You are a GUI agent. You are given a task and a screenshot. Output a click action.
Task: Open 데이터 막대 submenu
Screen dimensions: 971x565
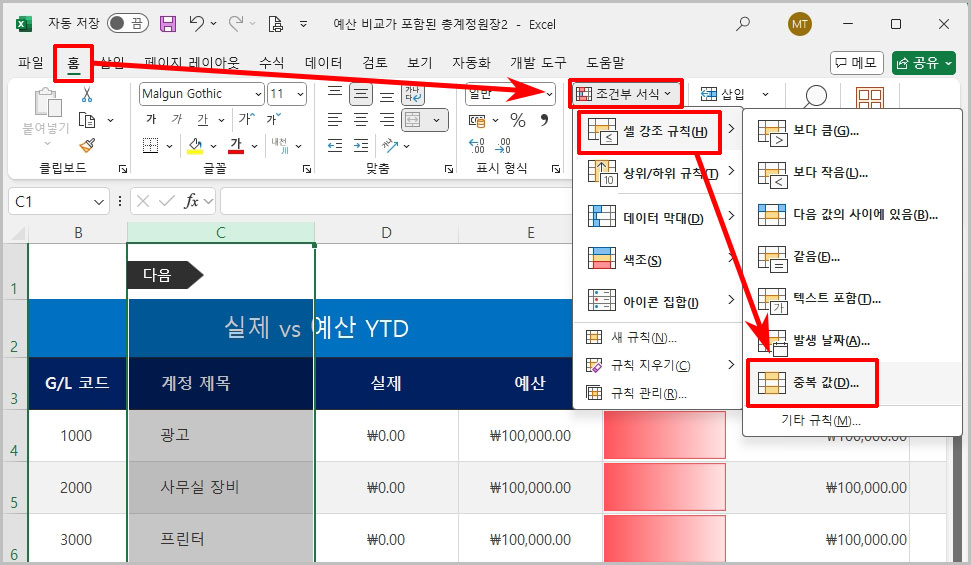tap(658, 217)
